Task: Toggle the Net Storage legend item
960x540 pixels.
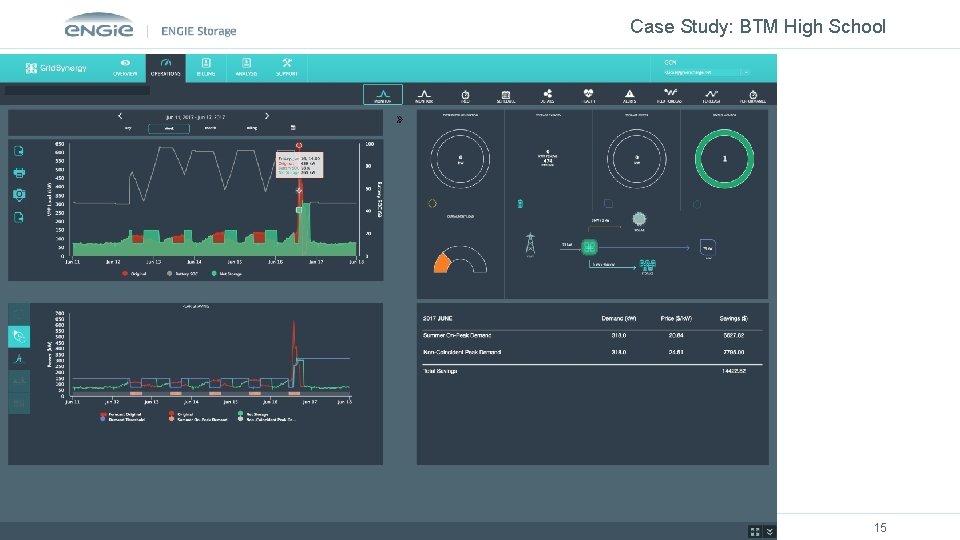Action: pyautogui.click(x=227, y=274)
